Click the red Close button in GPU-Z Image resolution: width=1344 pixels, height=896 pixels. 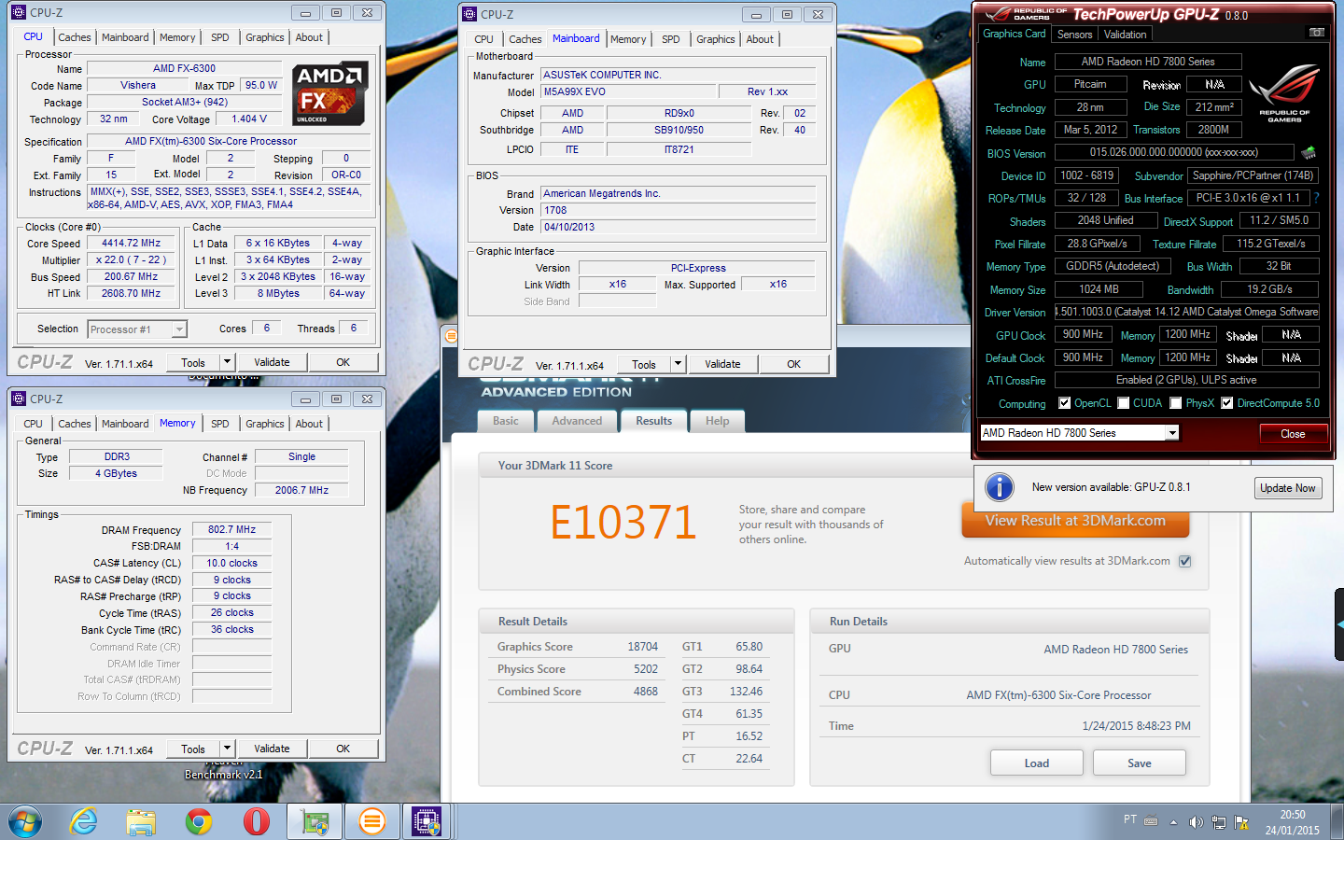[x=1293, y=434]
